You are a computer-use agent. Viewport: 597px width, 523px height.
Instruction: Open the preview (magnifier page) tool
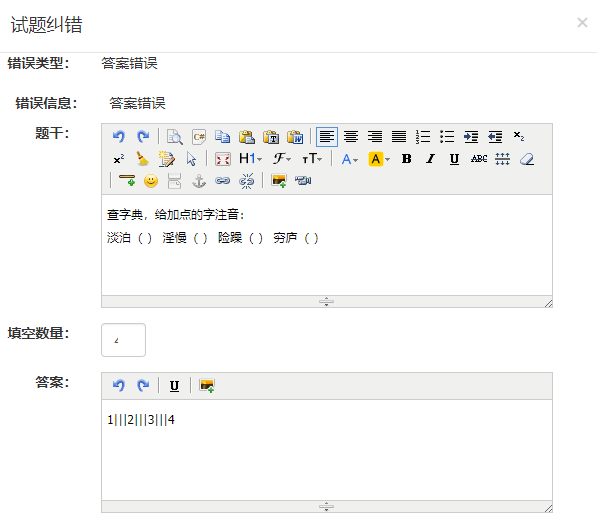point(175,136)
